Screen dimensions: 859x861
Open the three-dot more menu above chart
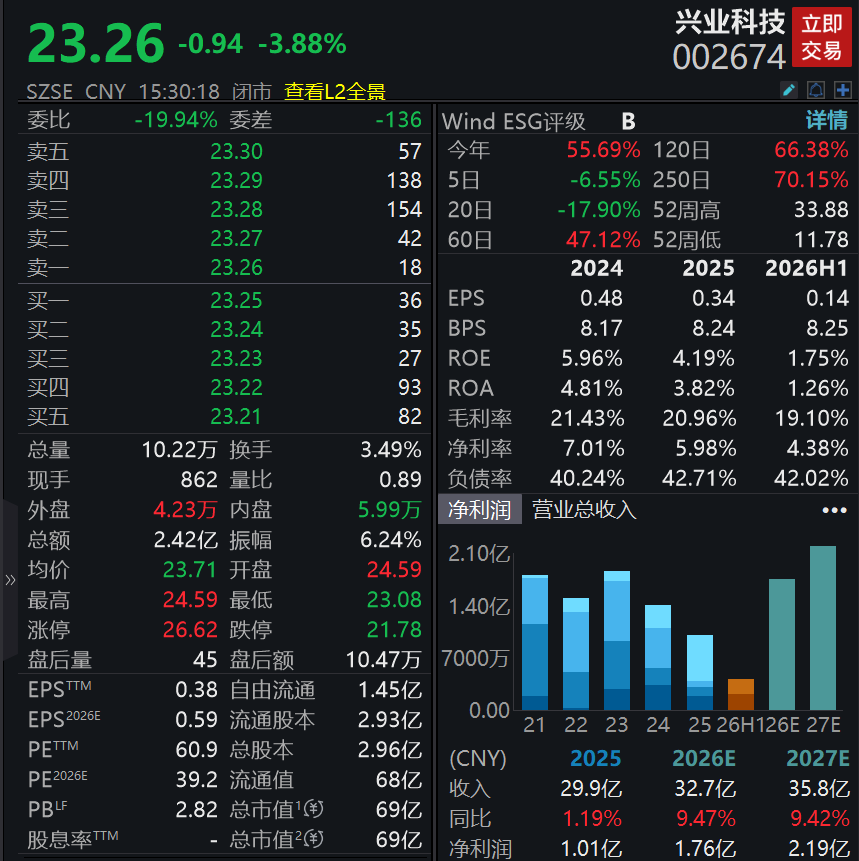834,510
